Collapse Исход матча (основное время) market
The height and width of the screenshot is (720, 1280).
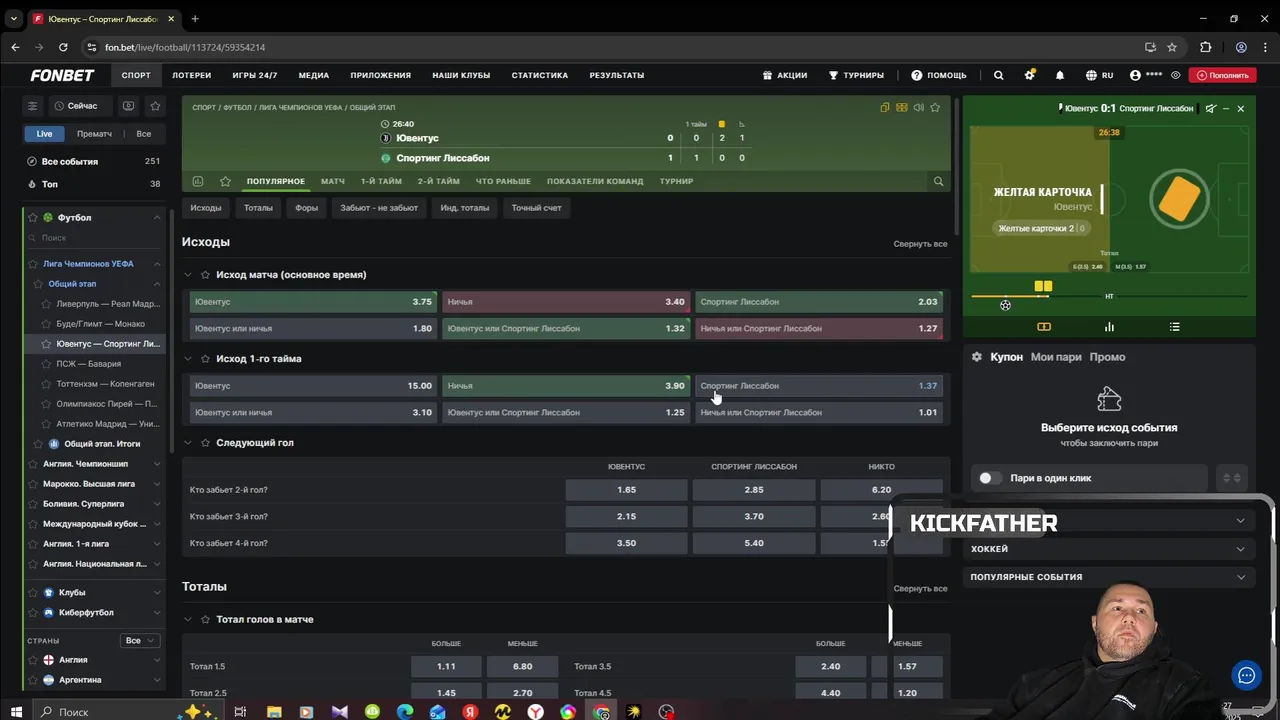click(x=188, y=274)
